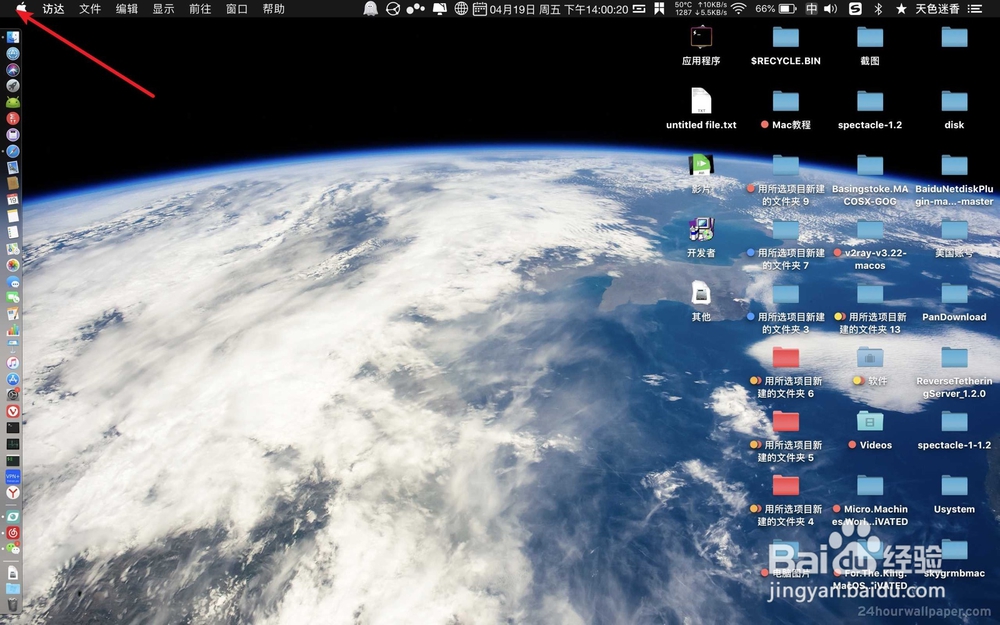This screenshot has width=1000, height=625.
Task: Open Vivaldi browser from dock
Action: tap(13, 411)
